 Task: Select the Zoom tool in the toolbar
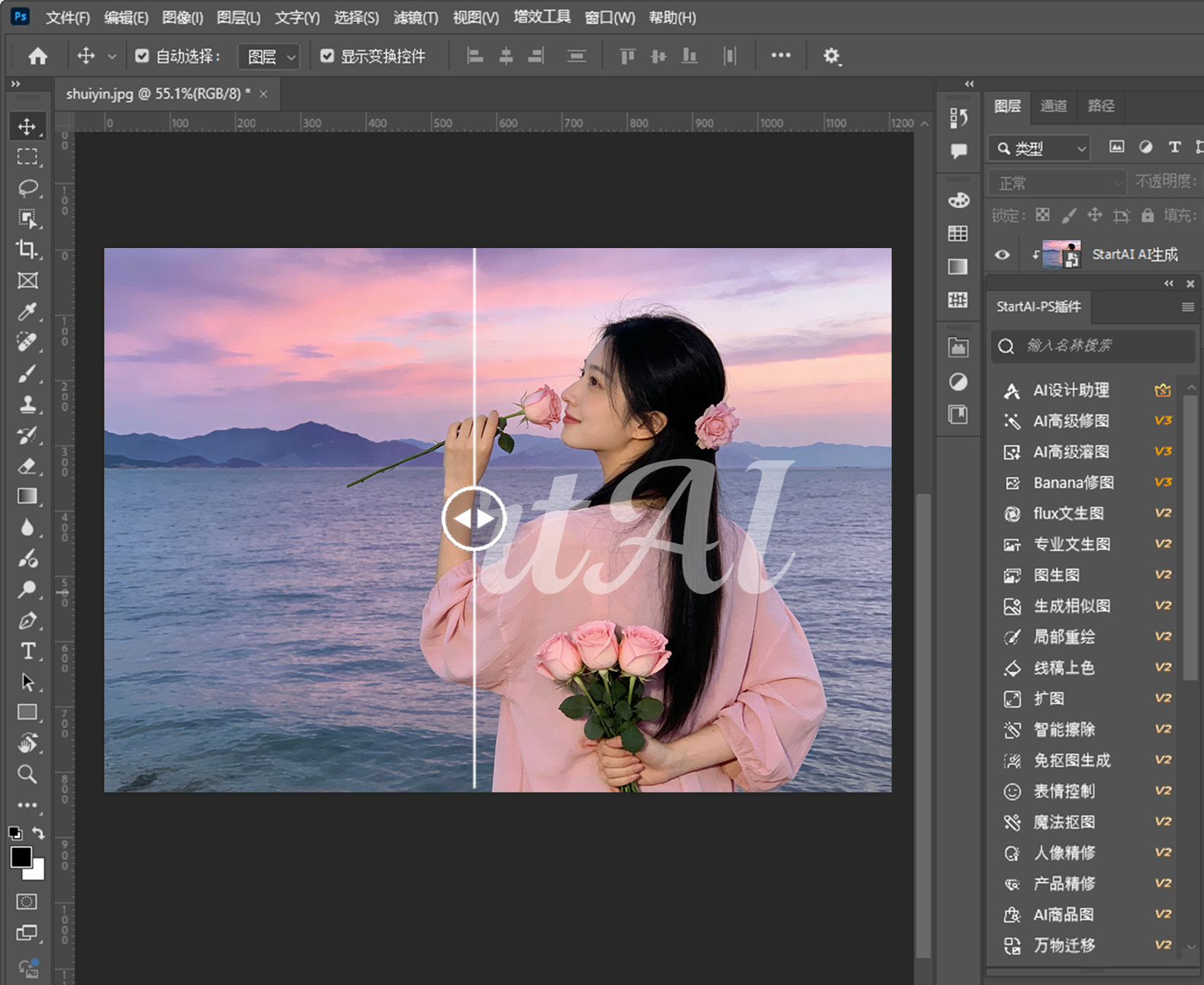click(27, 774)
